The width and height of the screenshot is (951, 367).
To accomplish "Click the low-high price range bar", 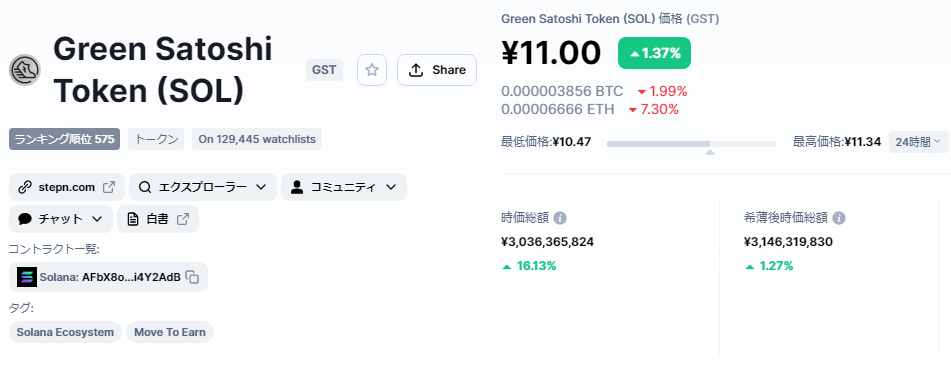I will pyautogui.click(x=691, y=144).
